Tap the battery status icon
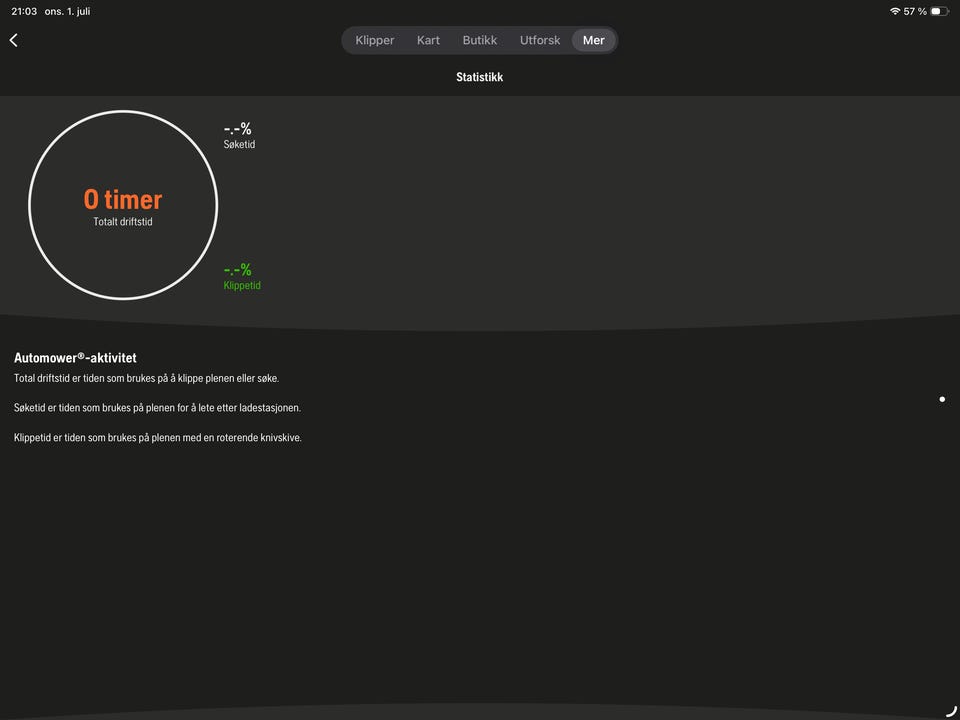Screen dimensions: 960x720 tap(940, 11)
